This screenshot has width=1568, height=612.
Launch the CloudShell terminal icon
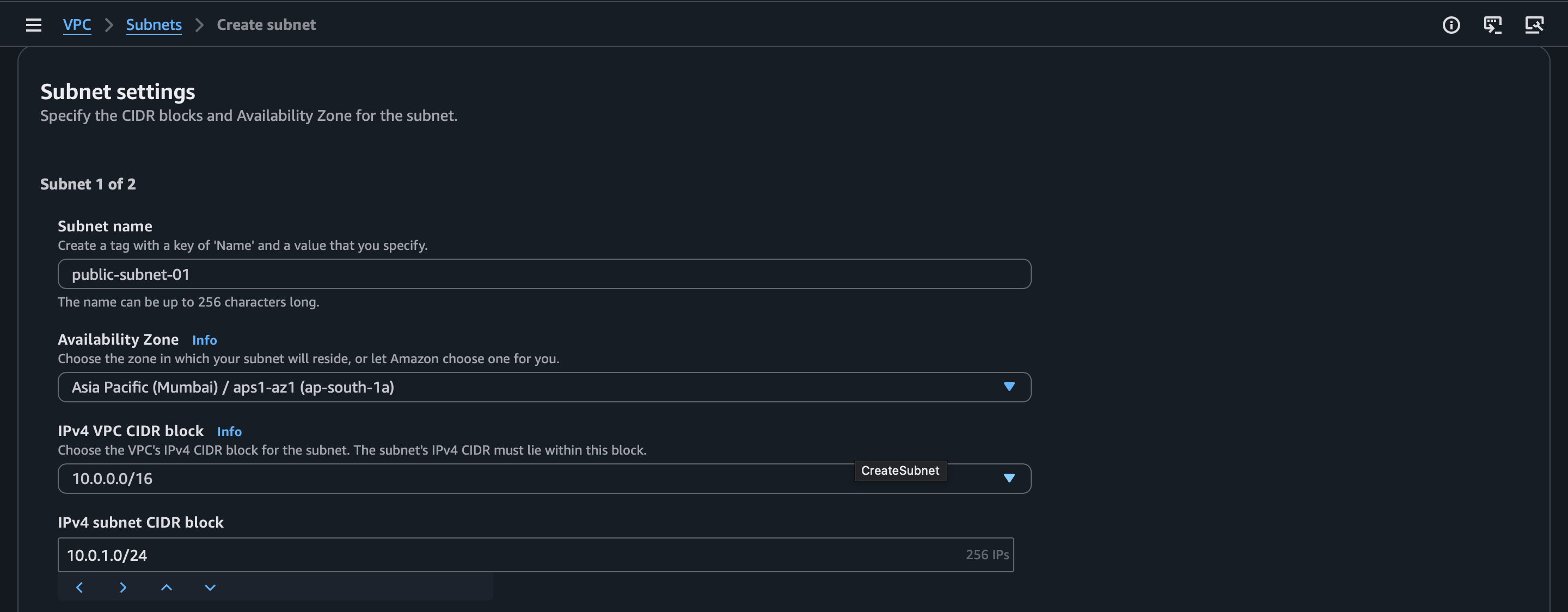(x=1492, y=25)
